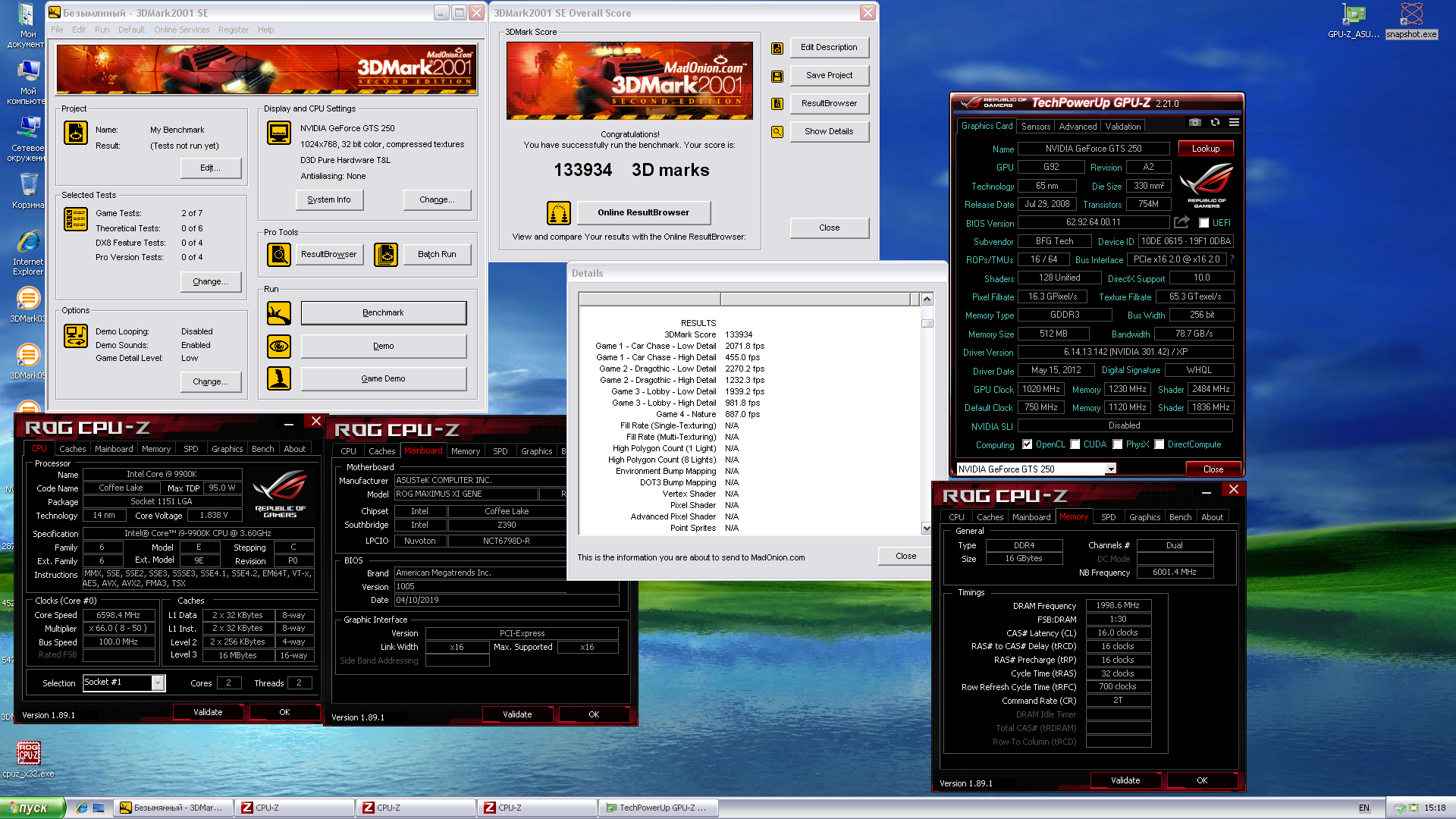Click the BIOS version share/export icon
1456x819 pixels.
(1181, 222)
